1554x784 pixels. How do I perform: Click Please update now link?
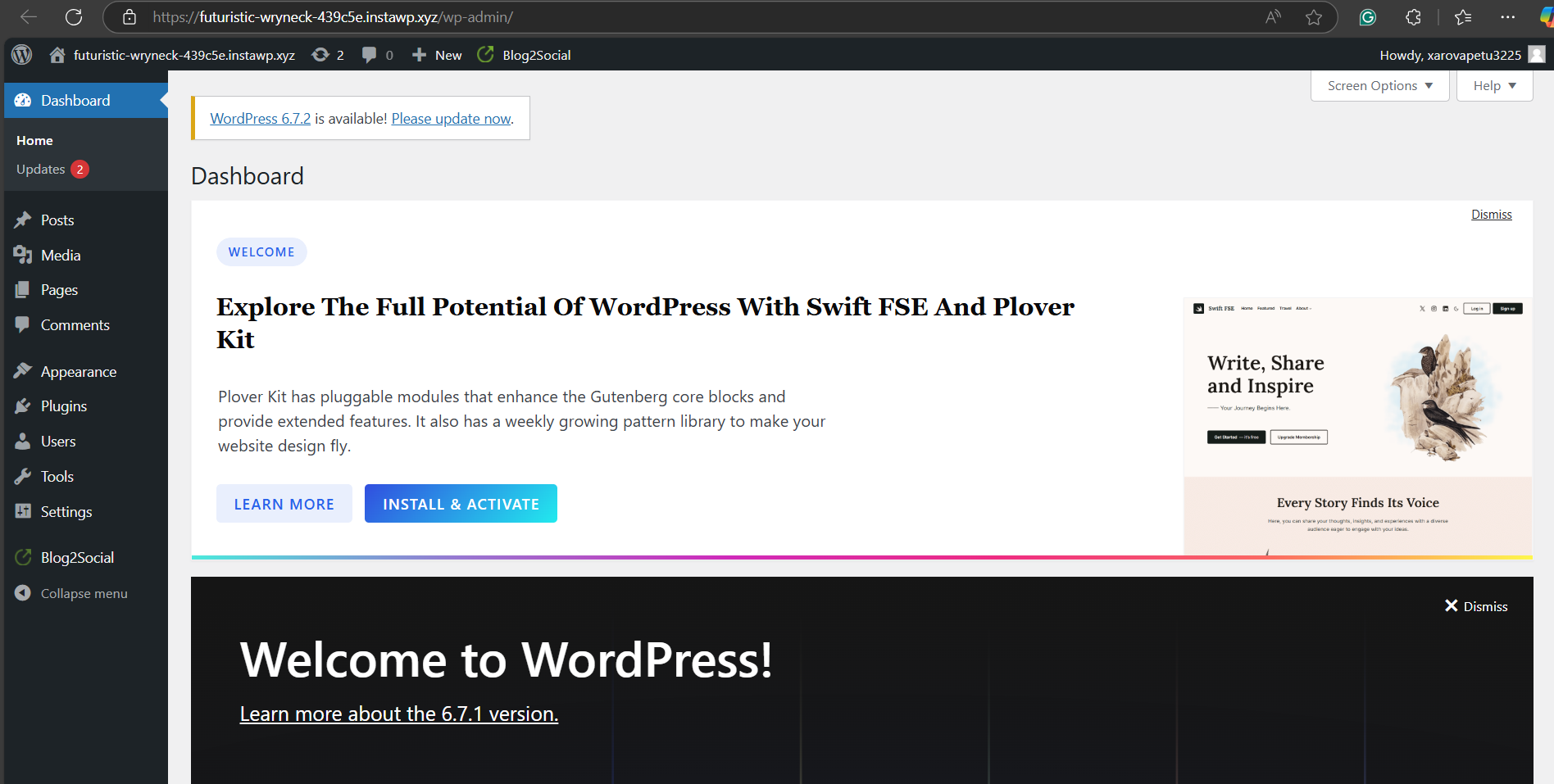[451, 118]
